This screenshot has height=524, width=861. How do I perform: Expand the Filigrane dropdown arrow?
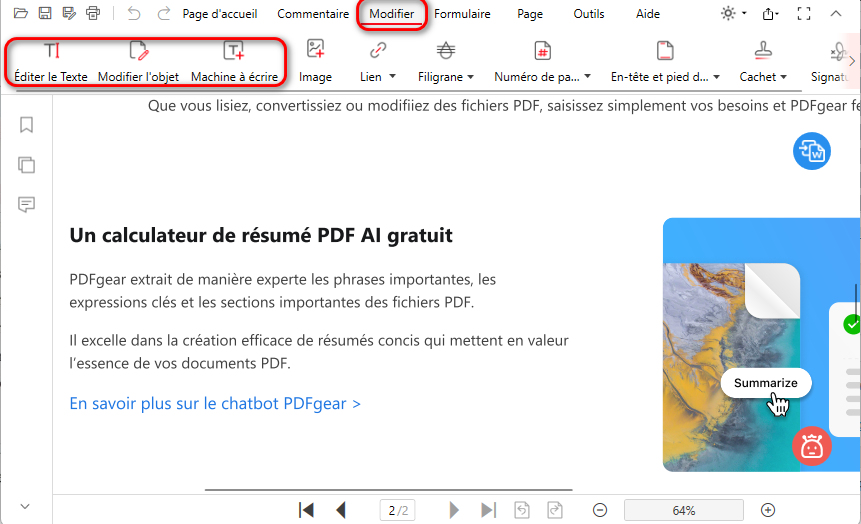click(x=471, y=77)
